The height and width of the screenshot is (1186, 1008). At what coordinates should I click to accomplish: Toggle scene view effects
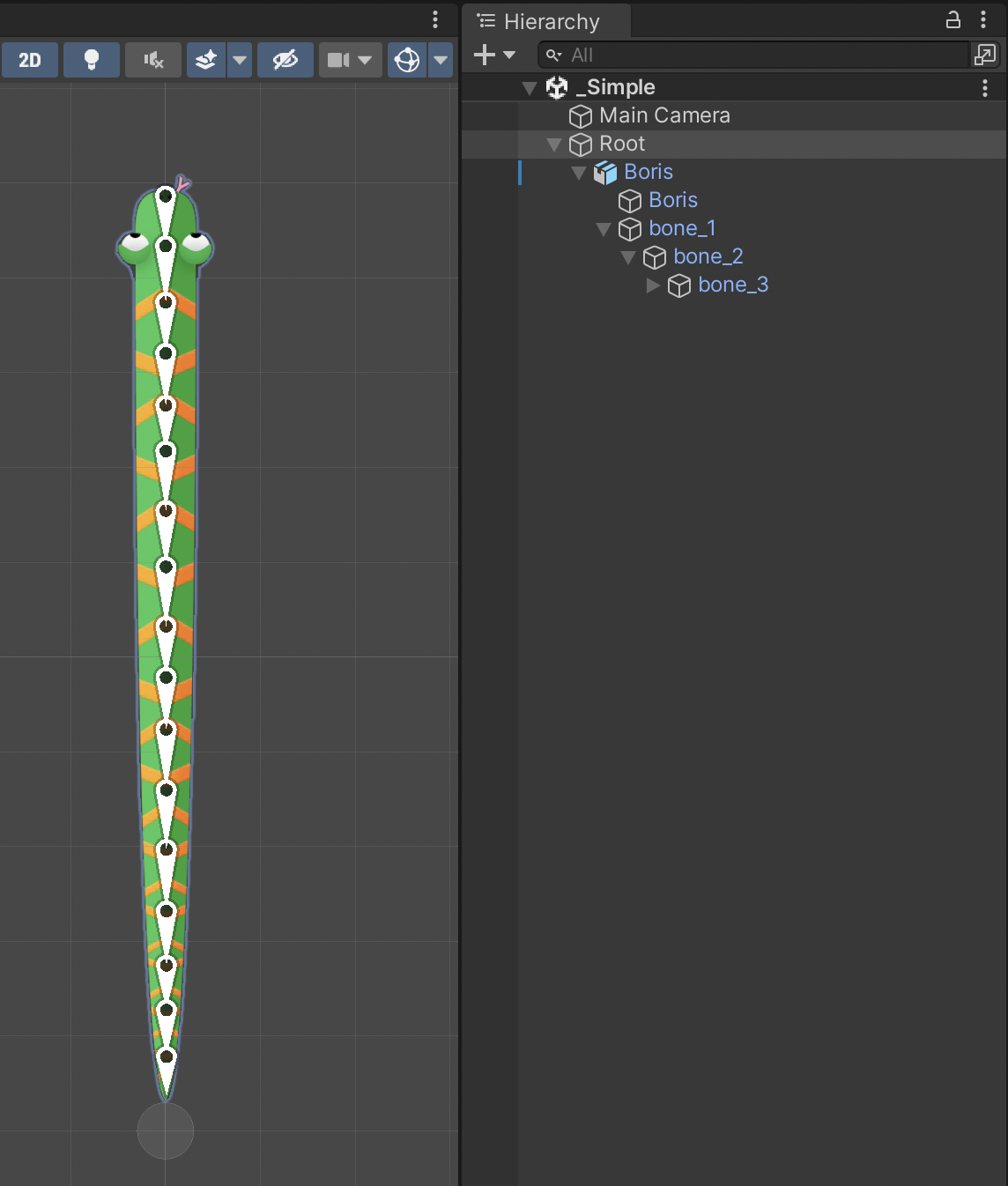click(x=206, y=60)
